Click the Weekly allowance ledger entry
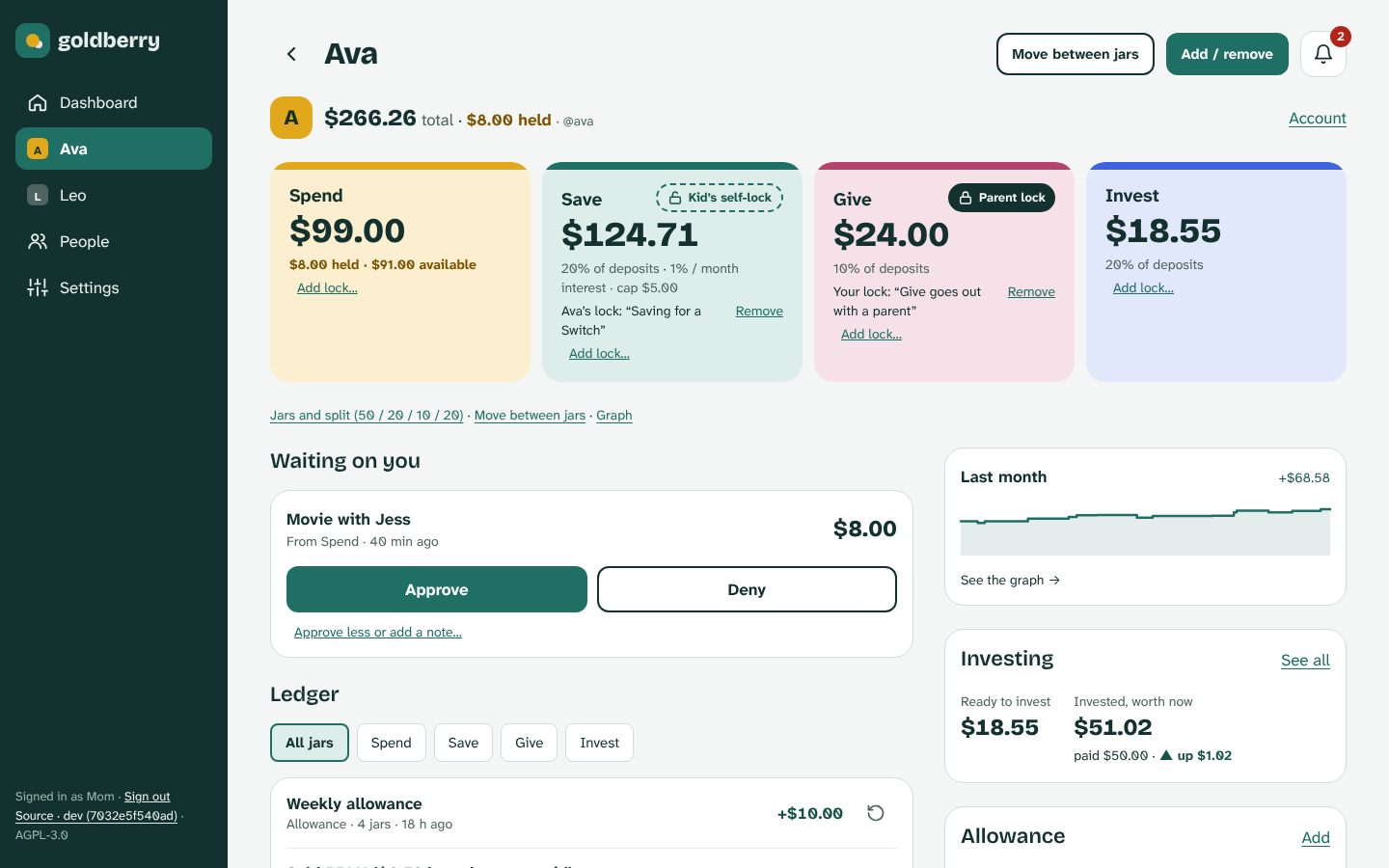Viewport: 1389px width, 868px height. tap(591, 813)
